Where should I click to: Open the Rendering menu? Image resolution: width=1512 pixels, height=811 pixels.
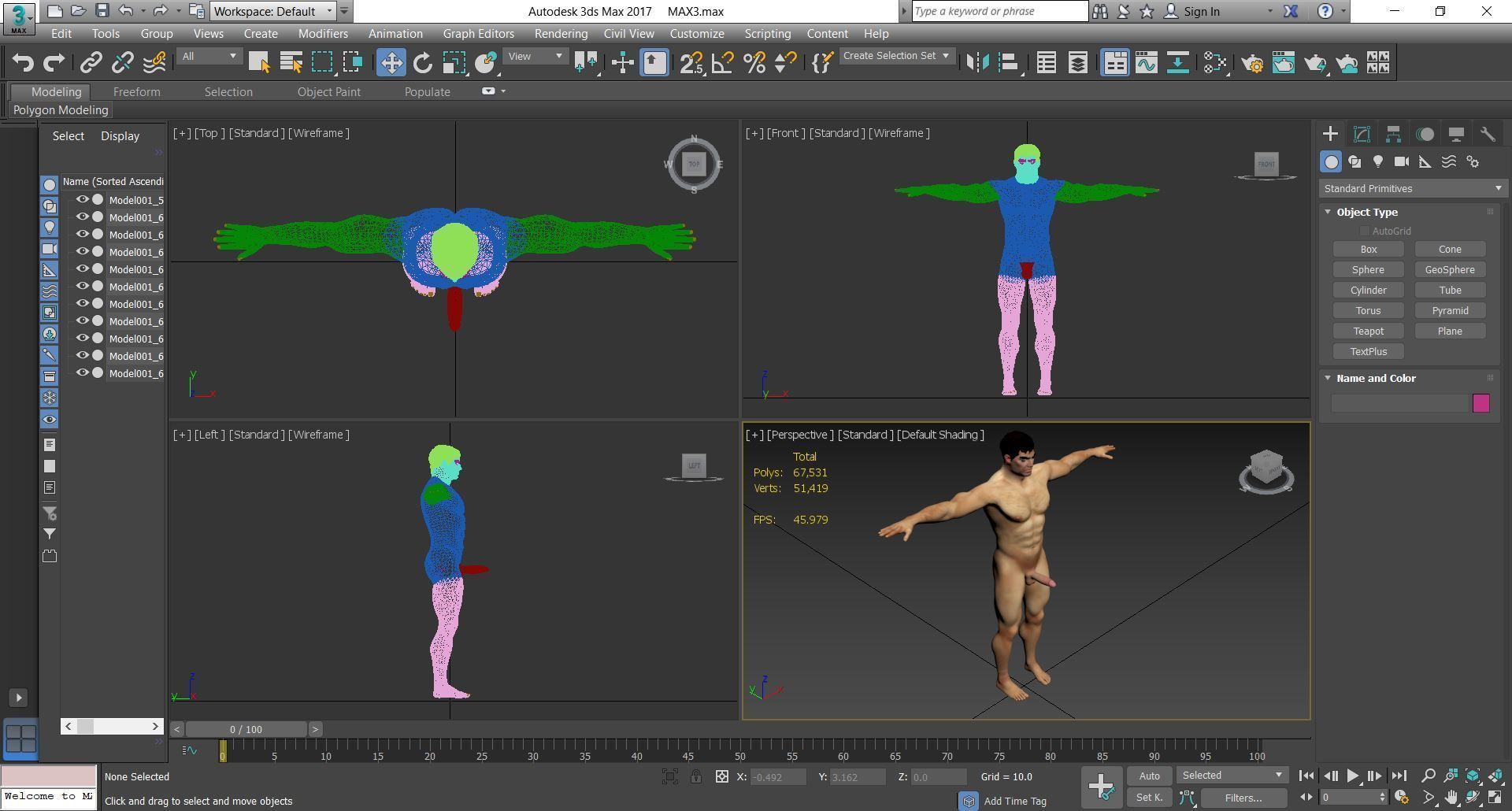coord(561,34)
